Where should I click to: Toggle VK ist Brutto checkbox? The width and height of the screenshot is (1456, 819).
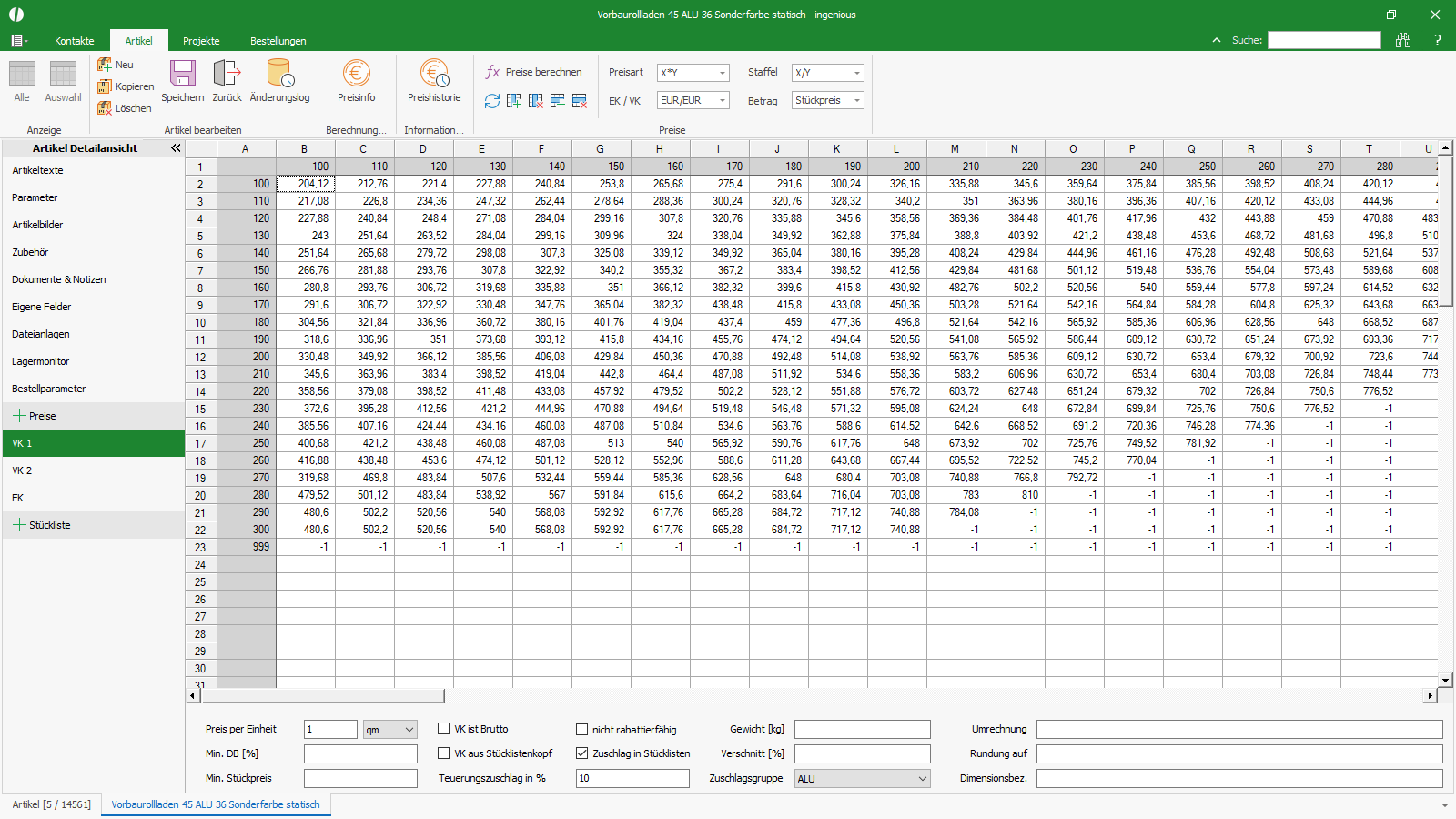pos(444,729)
